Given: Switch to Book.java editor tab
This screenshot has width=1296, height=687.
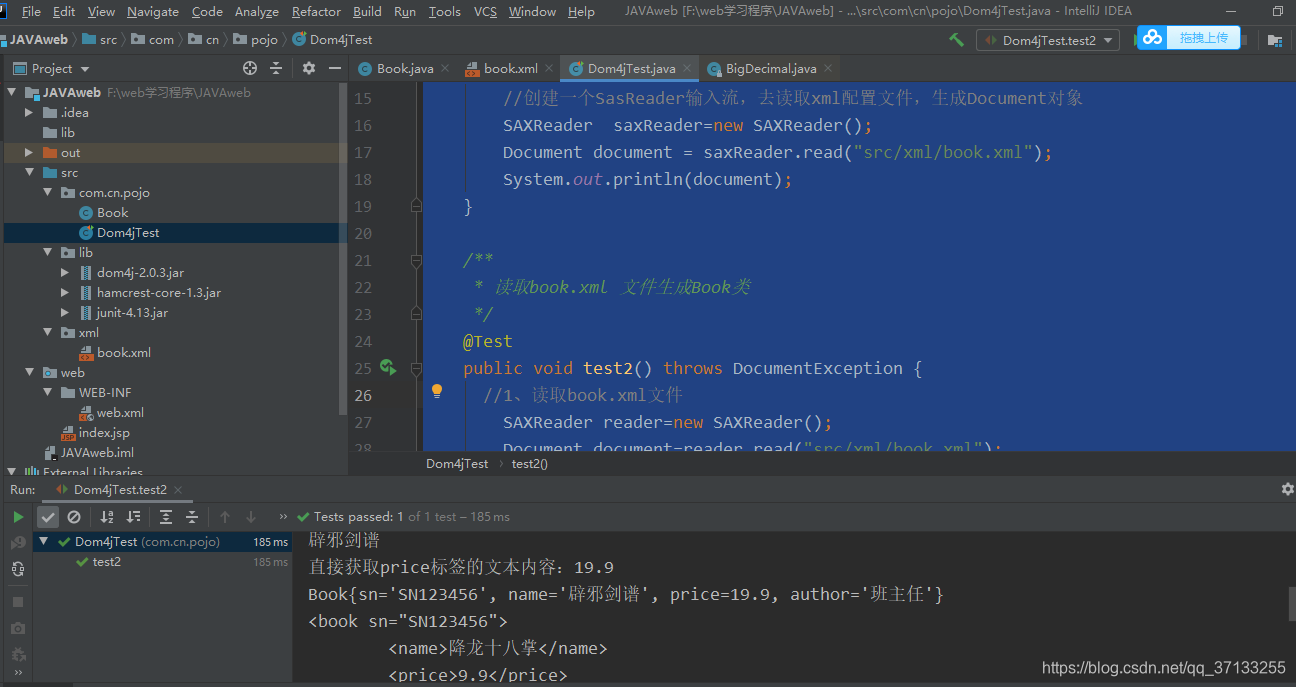Looking at the screenshot, I should [x=403, y=69].
